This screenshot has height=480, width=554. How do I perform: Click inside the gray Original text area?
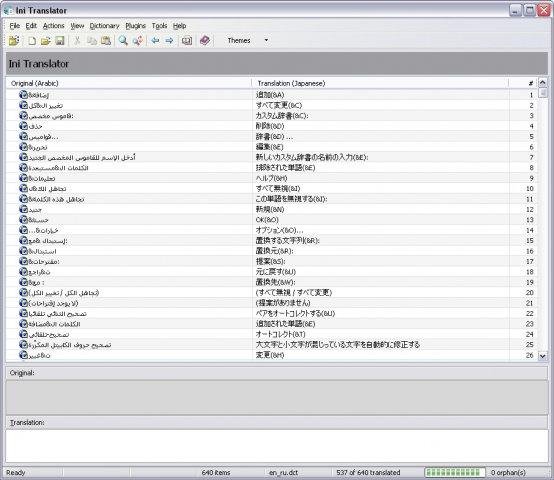(277, 397)
